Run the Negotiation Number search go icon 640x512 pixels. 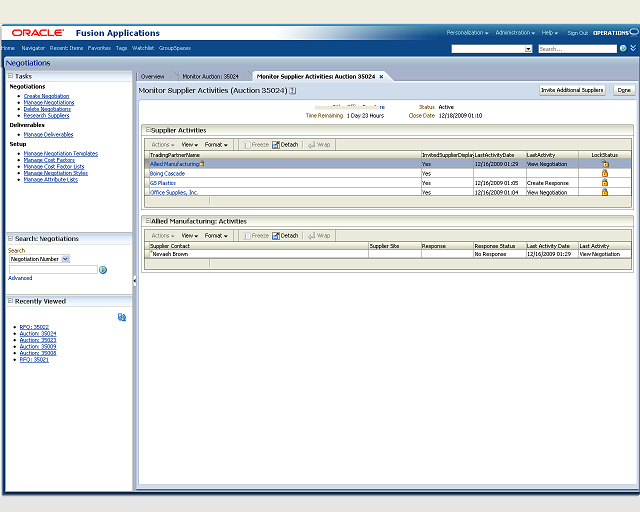(103, 270)
